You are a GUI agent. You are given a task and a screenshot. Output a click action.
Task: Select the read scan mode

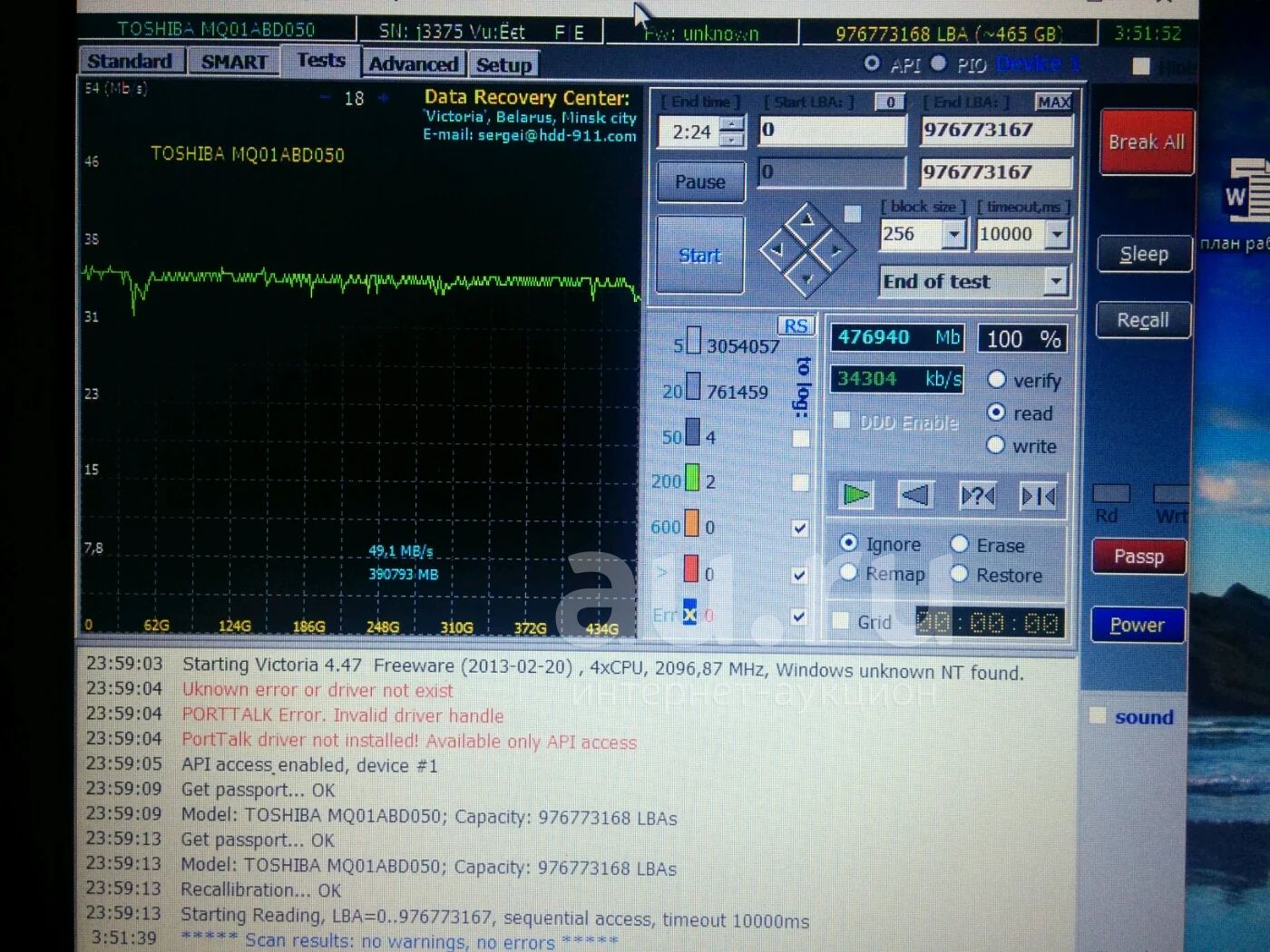pos(996,413)
